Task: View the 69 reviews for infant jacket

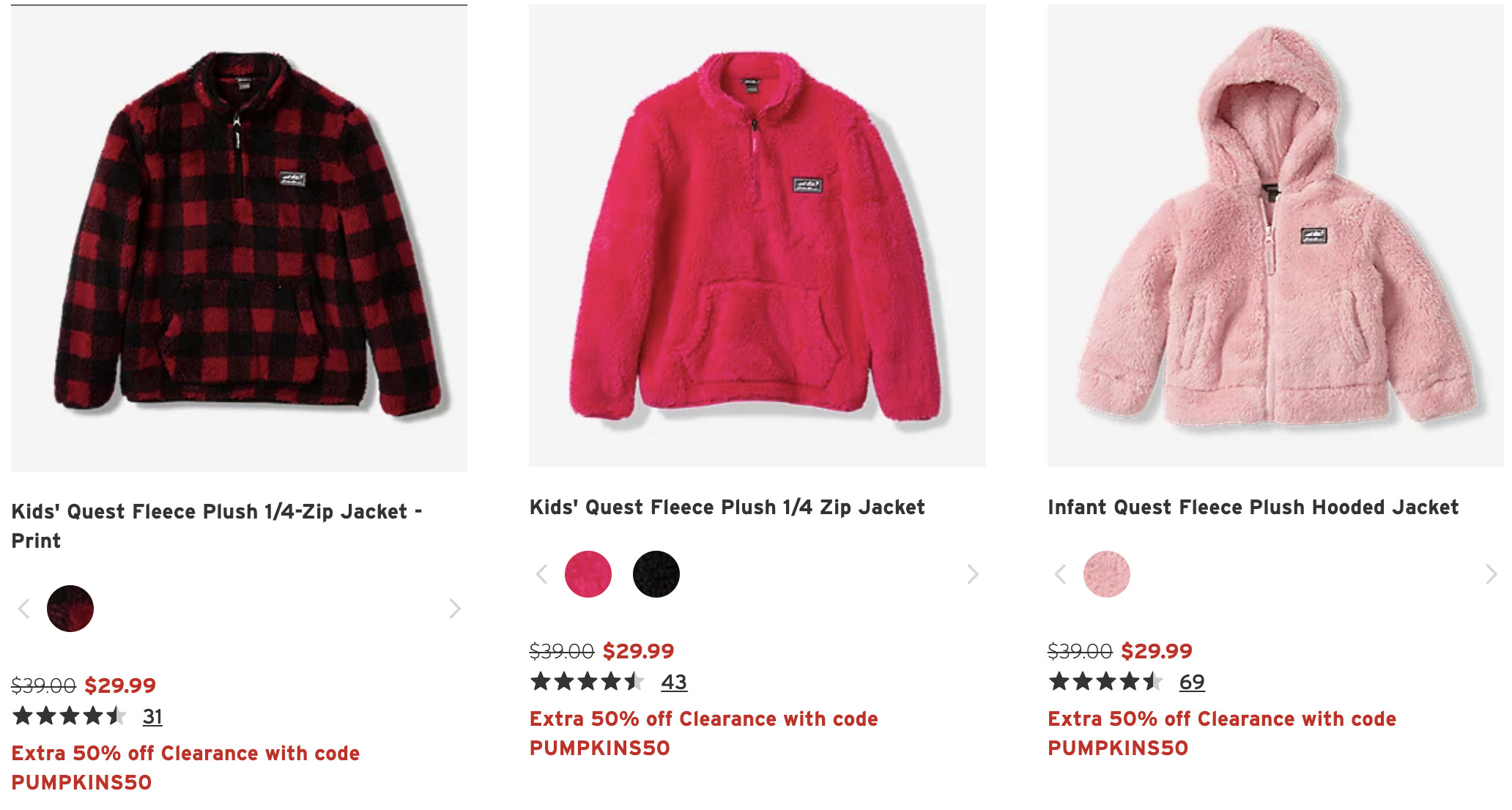Action: (x=1192, y=682)
